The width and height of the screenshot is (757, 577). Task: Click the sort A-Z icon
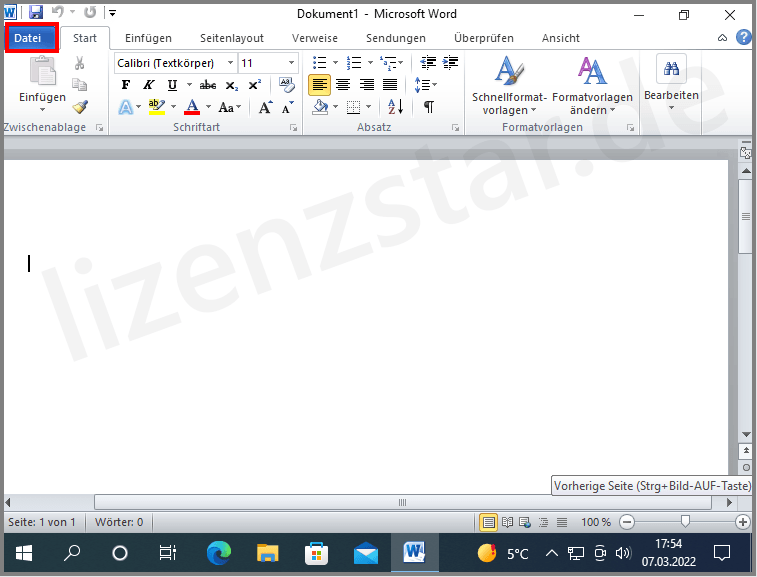coord(395,107)
